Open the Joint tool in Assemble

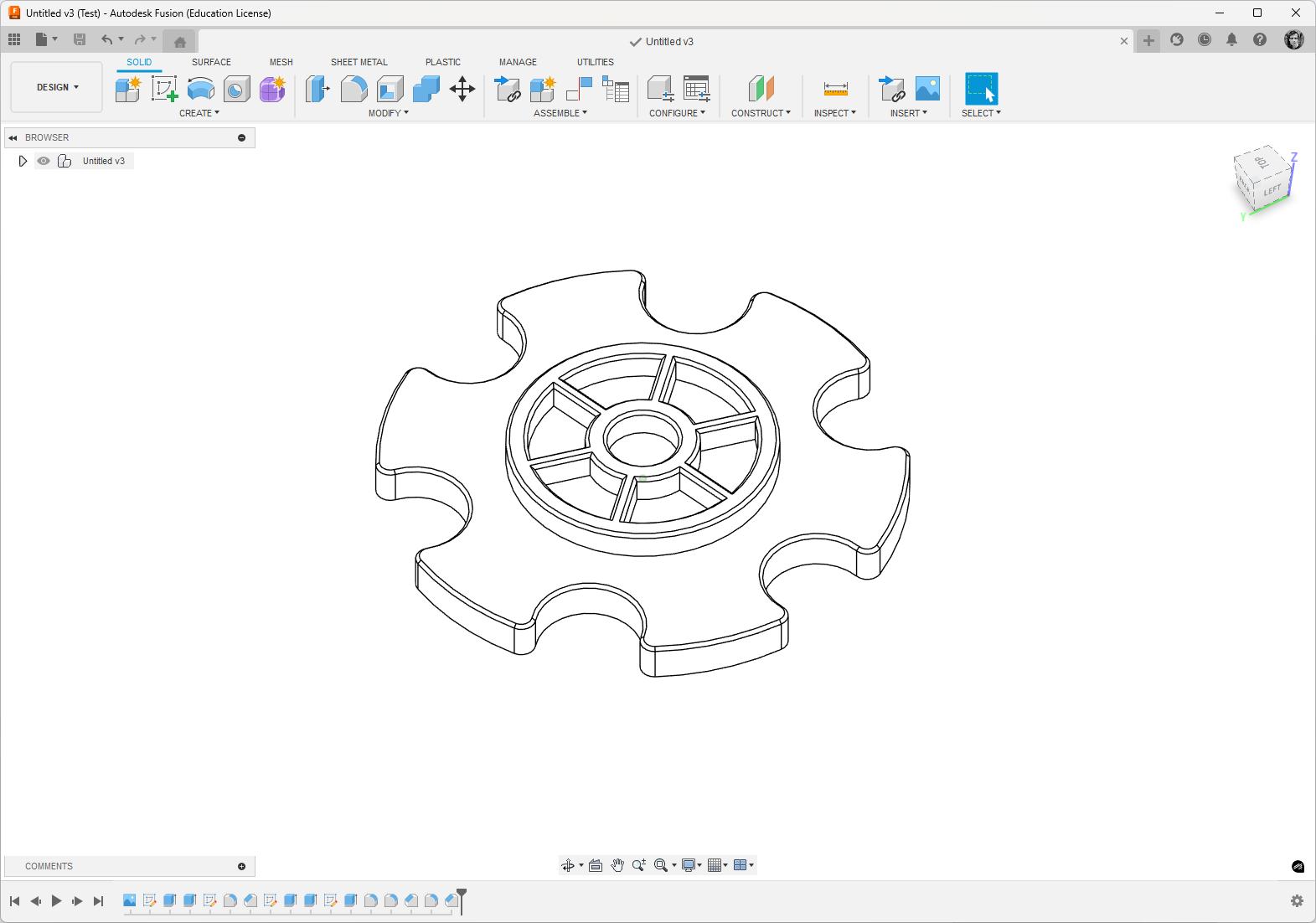579,89
